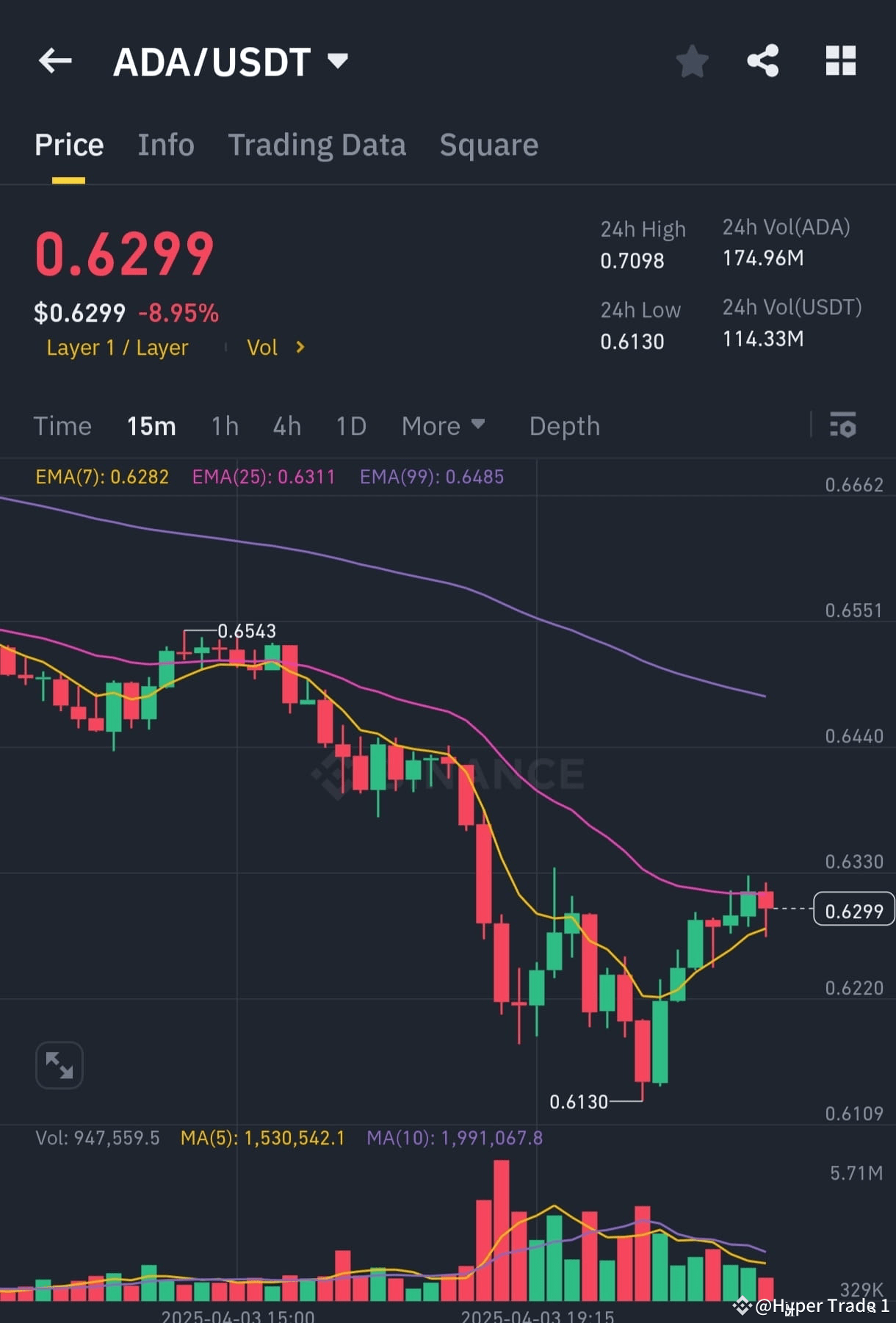
Task: Tap the Layer 1 / Layer tag
Action: pos(118,347)
